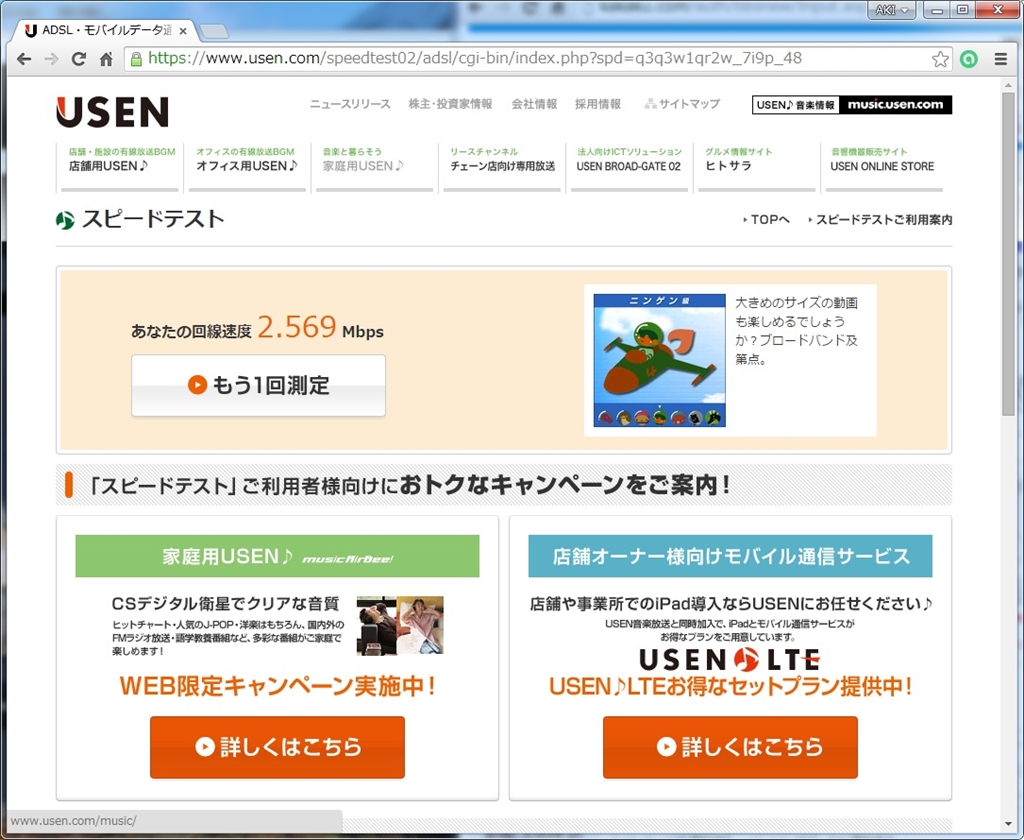The width and height of the screenshot is (1024, 840).
Task: Click the scrollbar up arrow
Action: pyautogui.click(x=1009, y=85)
